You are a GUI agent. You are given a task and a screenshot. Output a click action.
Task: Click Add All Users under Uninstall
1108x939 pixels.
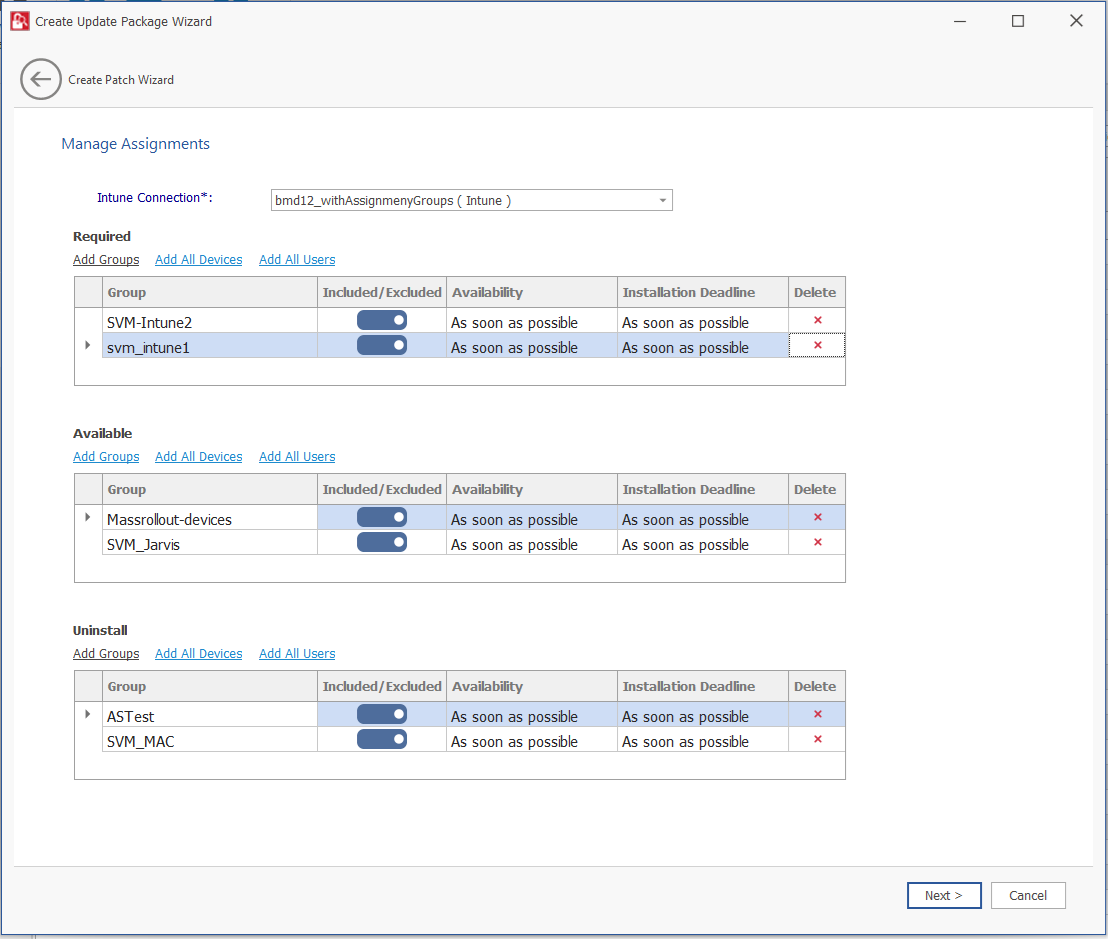(297, 654)
